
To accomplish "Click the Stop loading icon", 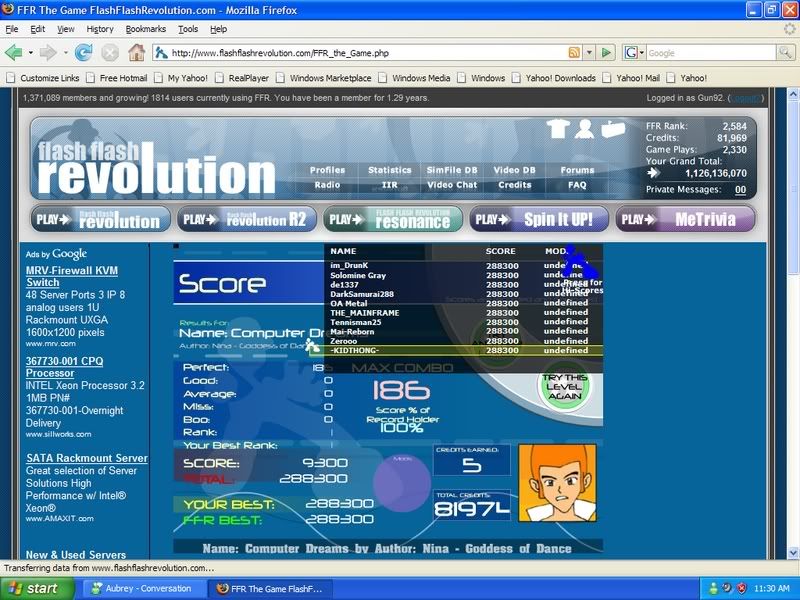I will click(109, 52).
